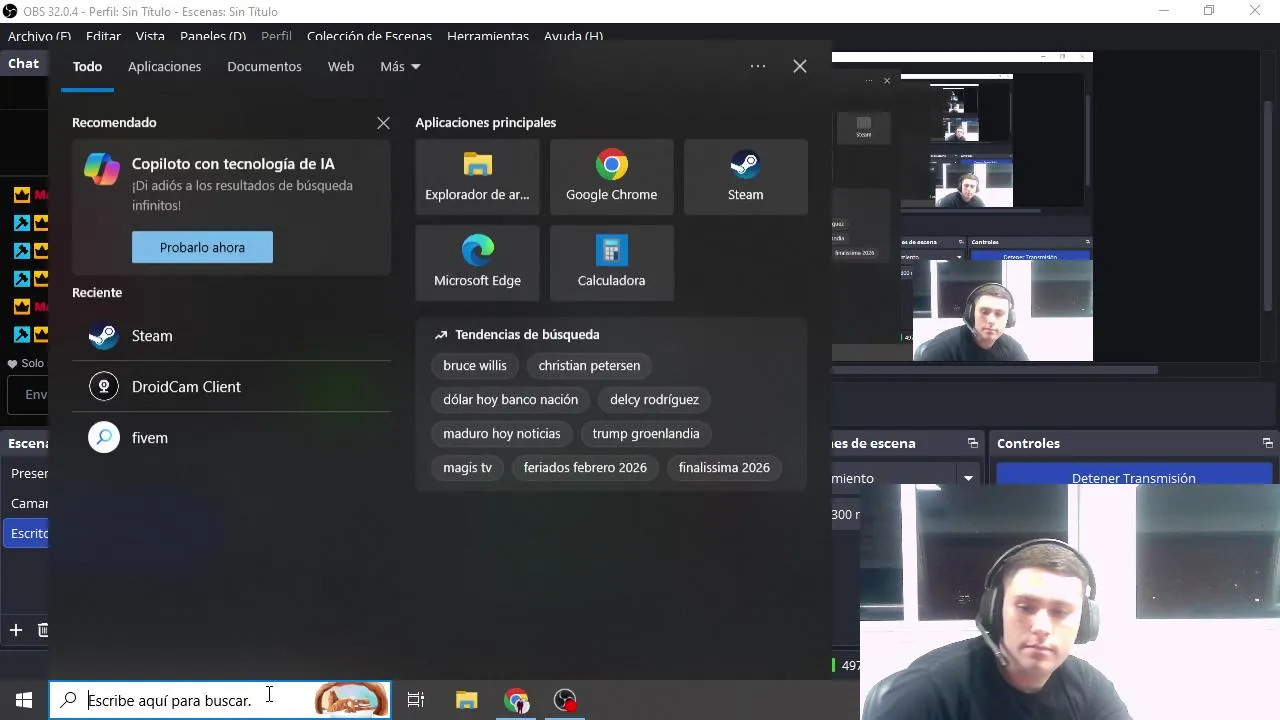1280x720 pixels.
Task: Search trend dólar hoy banco nación
Action: 511,400
